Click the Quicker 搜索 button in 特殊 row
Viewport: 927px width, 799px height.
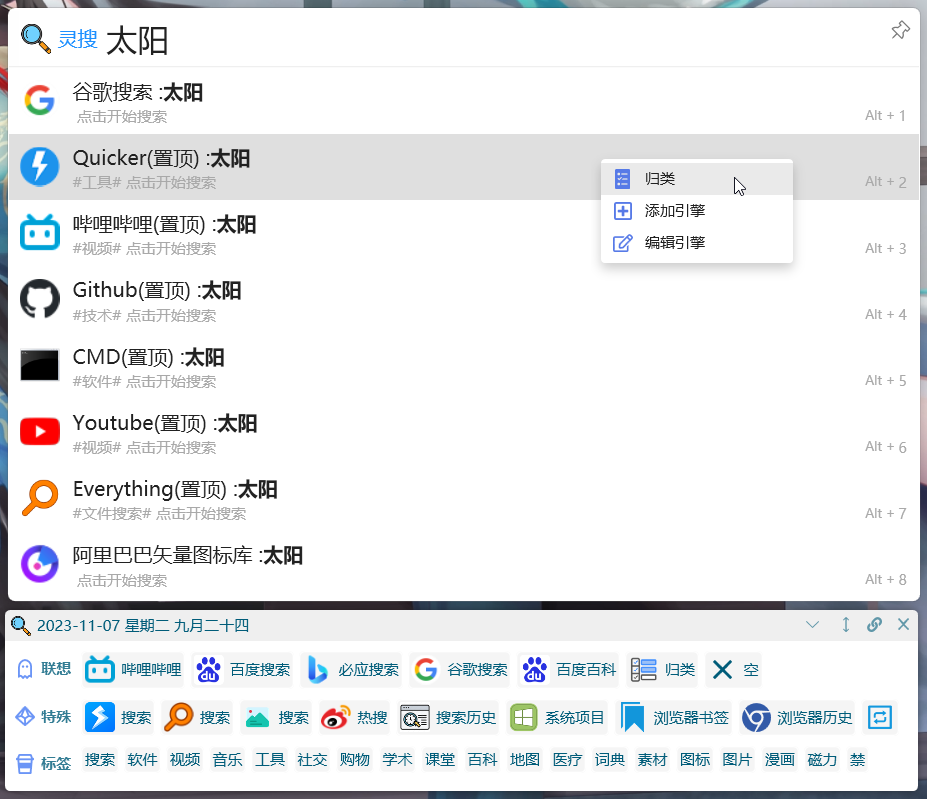tap(118, 717)
